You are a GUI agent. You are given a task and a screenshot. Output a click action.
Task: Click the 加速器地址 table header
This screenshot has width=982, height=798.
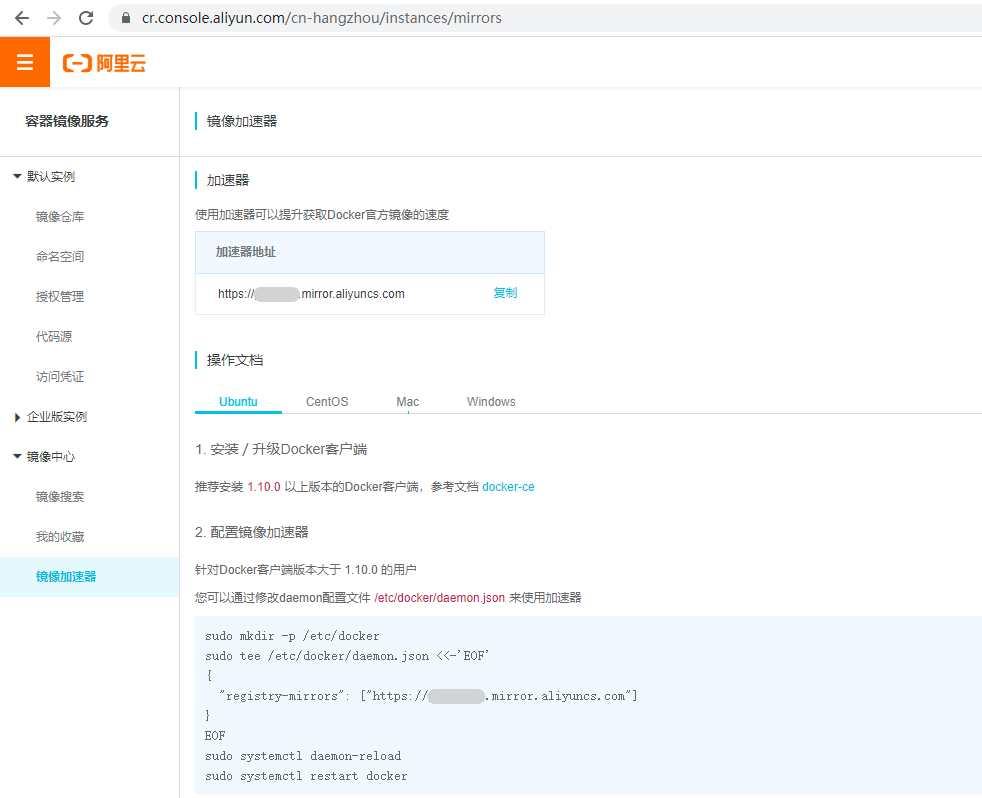click(370, 252)
